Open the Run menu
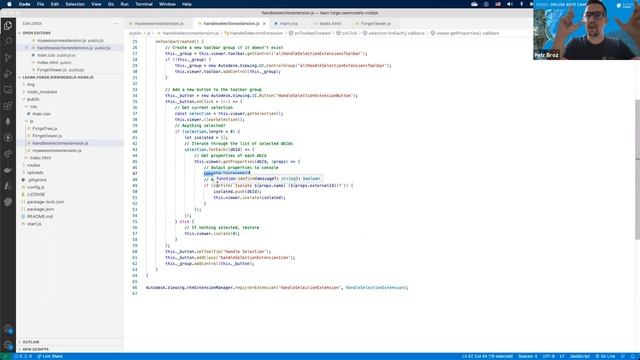The image size is (640, 360). tap(124, 4)
